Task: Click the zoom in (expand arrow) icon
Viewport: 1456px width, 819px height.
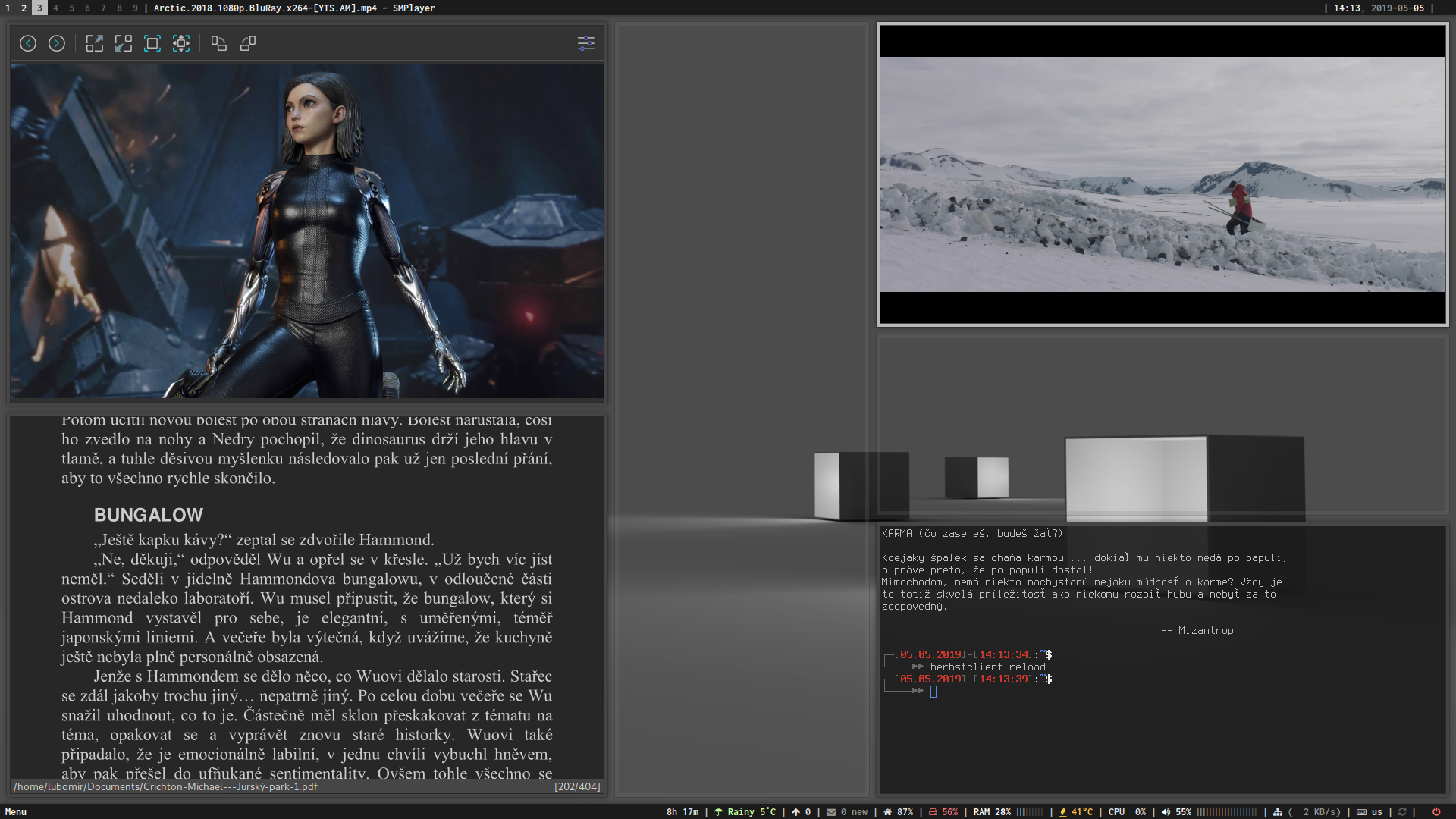Action: coord(94,43)
